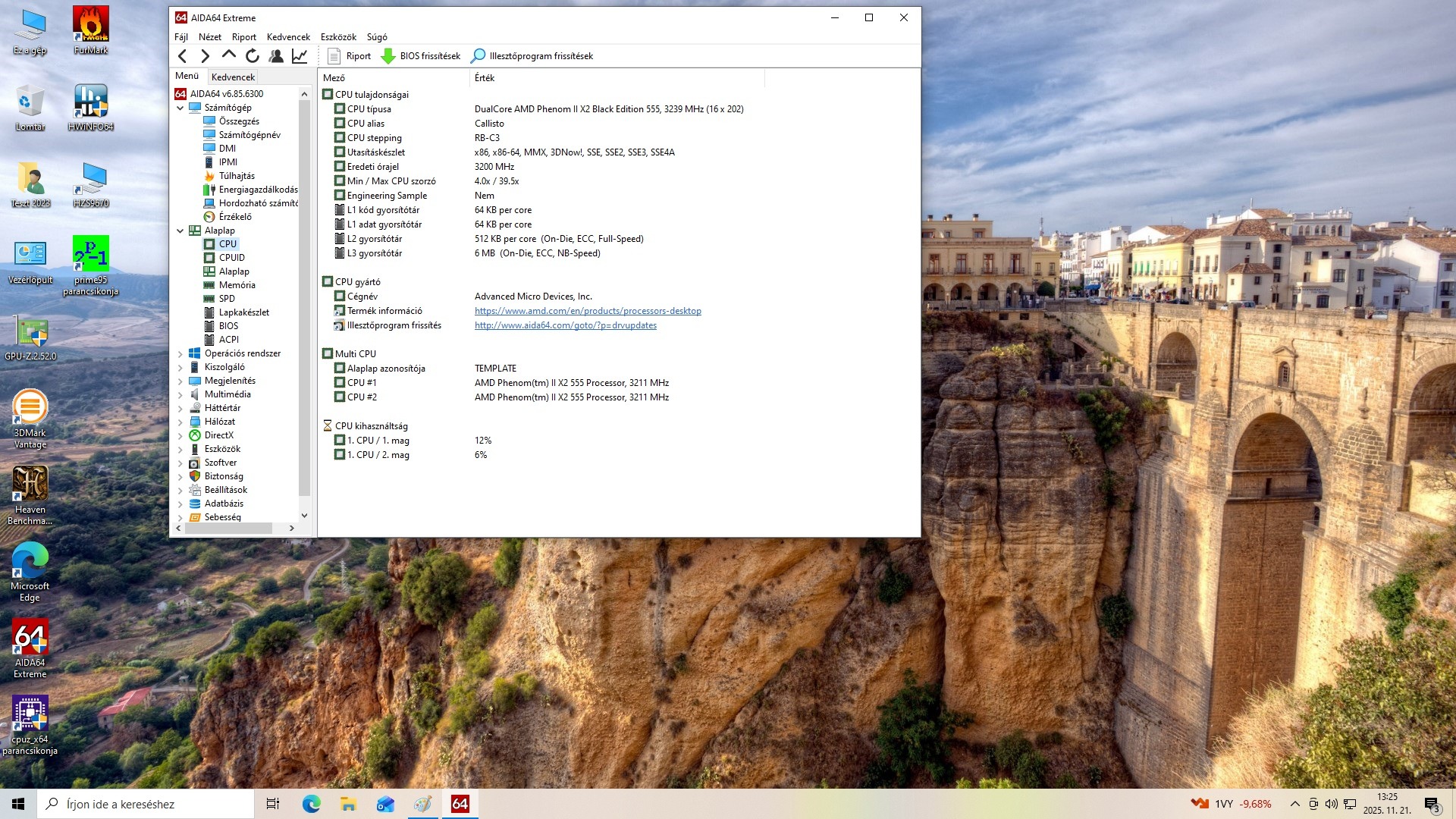Click the Forward navigation arrow
The width and height of the screenshot is (1456, 819).
[x=205, y=55]
